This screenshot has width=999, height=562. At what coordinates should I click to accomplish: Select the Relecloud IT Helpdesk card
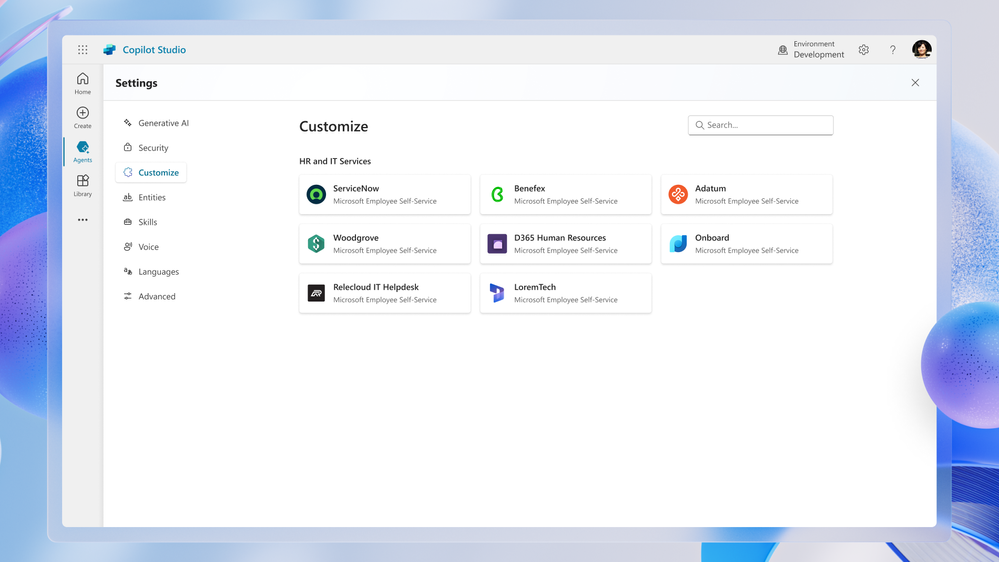(385, 293)
